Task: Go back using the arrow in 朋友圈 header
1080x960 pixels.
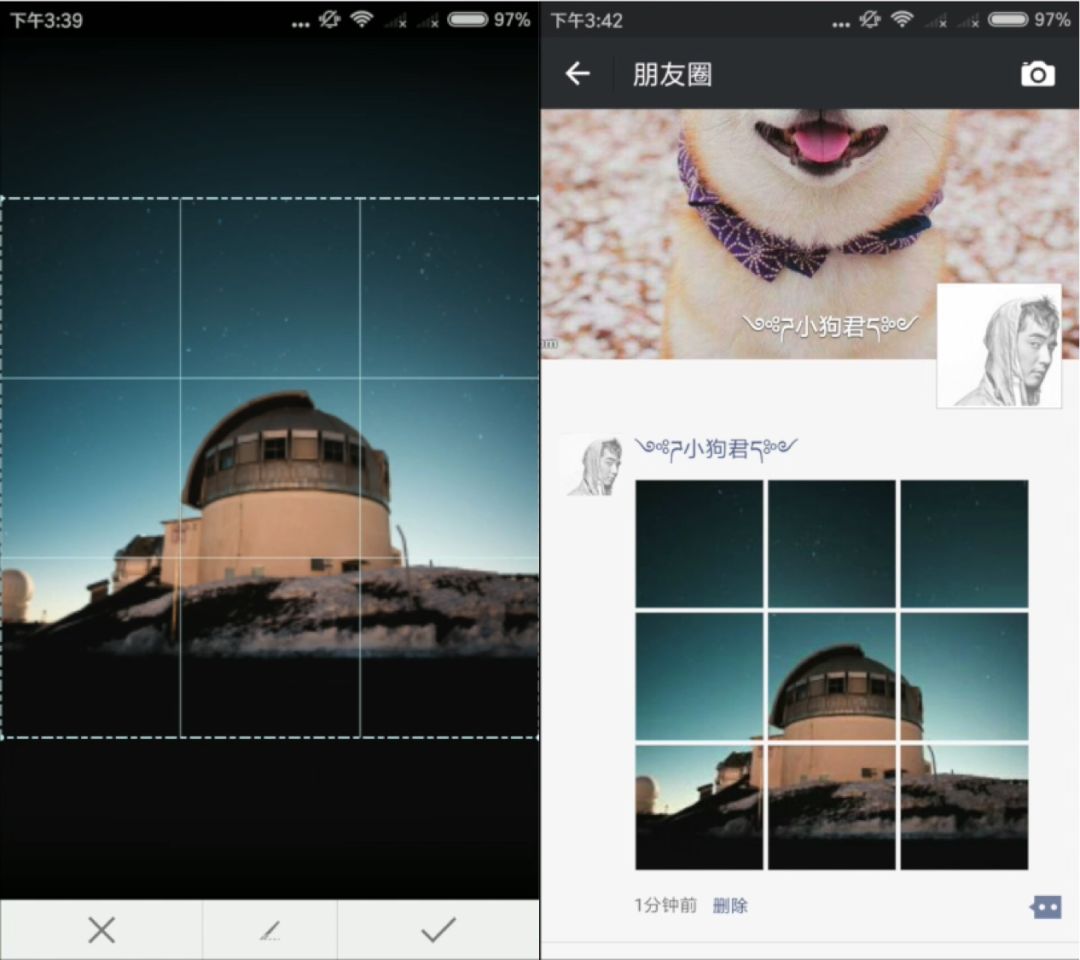Action: point(577,73)
